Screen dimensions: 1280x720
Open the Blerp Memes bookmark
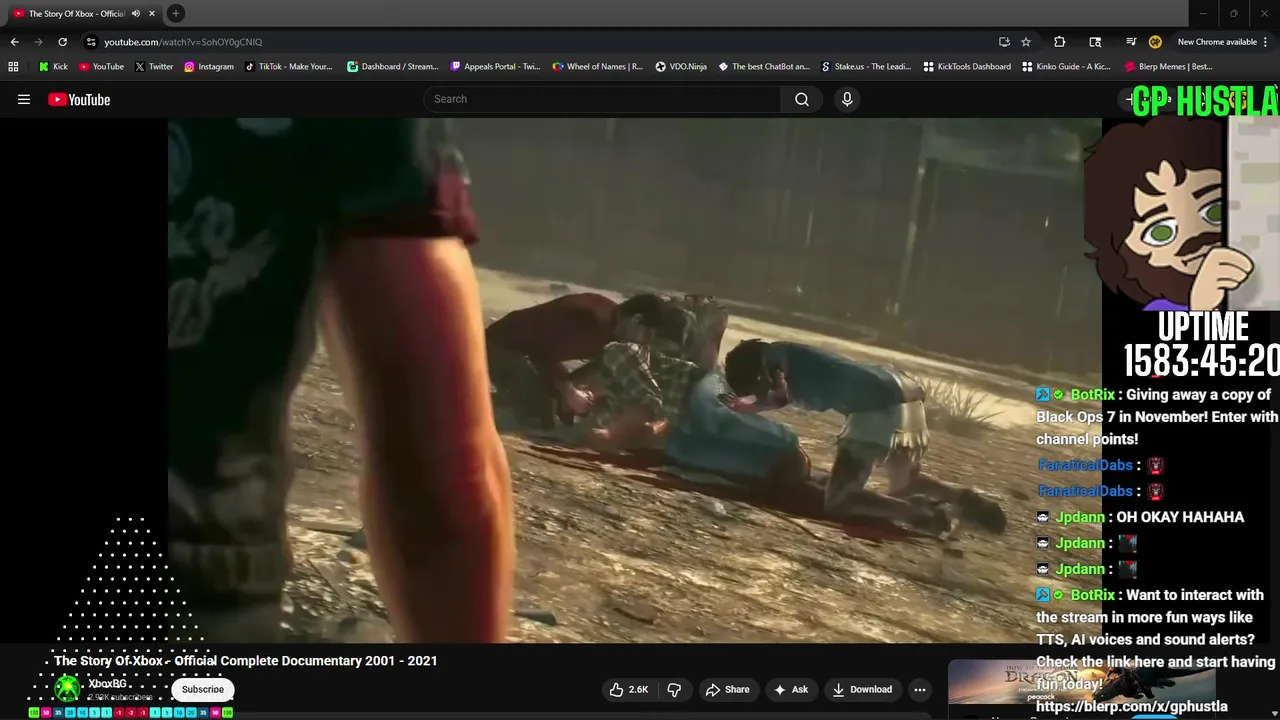click(x=1169, y=67)
